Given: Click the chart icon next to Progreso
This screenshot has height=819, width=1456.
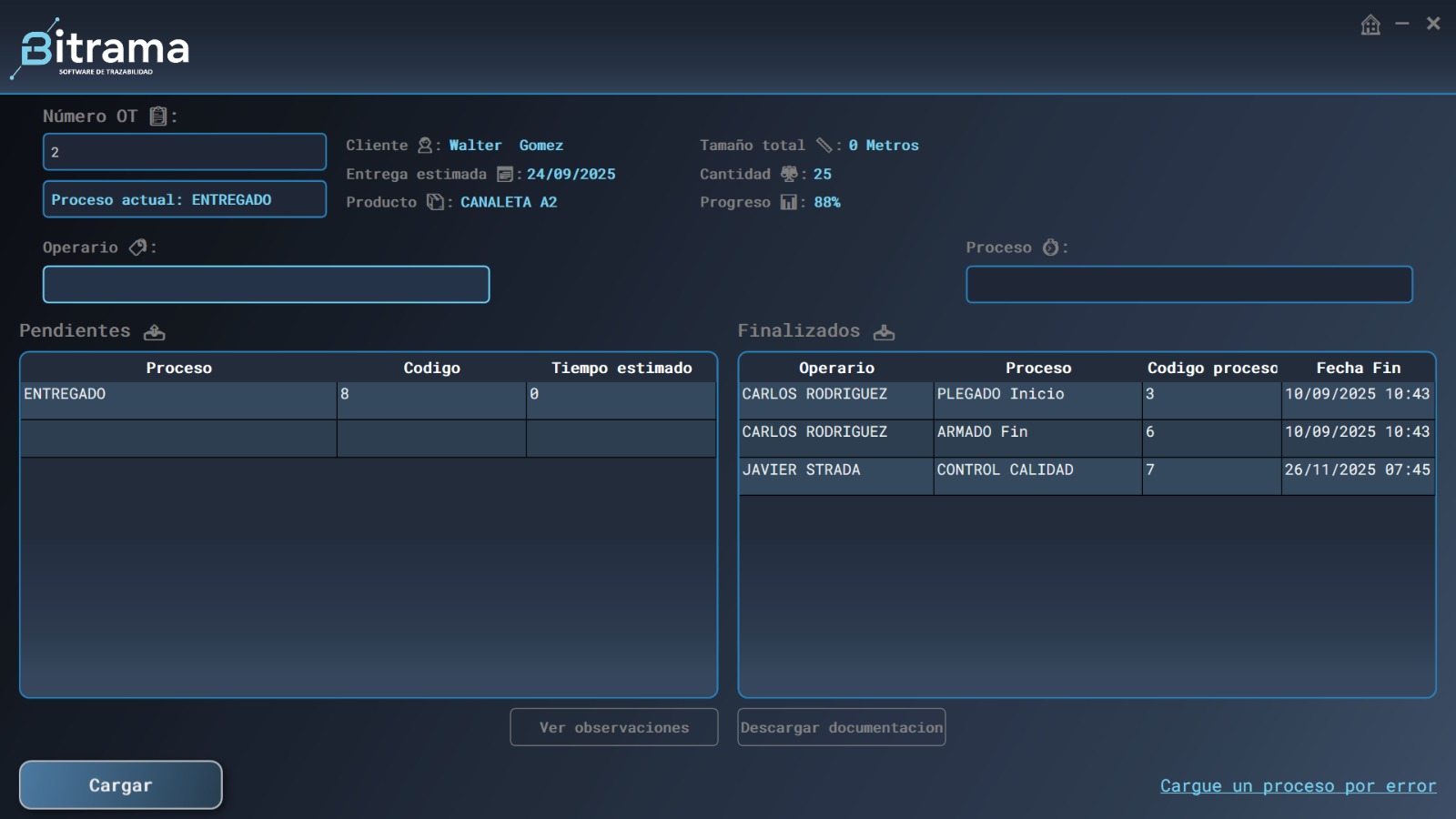Looking at the screenshot, I should click(789, 202).
